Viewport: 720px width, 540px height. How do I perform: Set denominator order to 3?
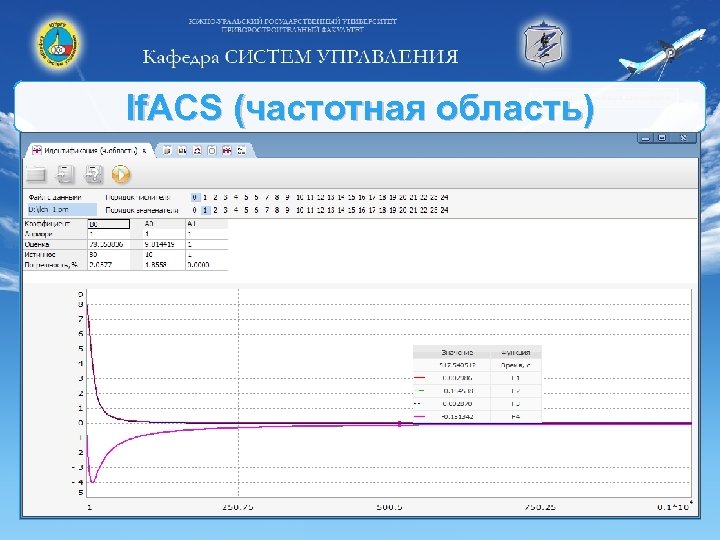225,210
